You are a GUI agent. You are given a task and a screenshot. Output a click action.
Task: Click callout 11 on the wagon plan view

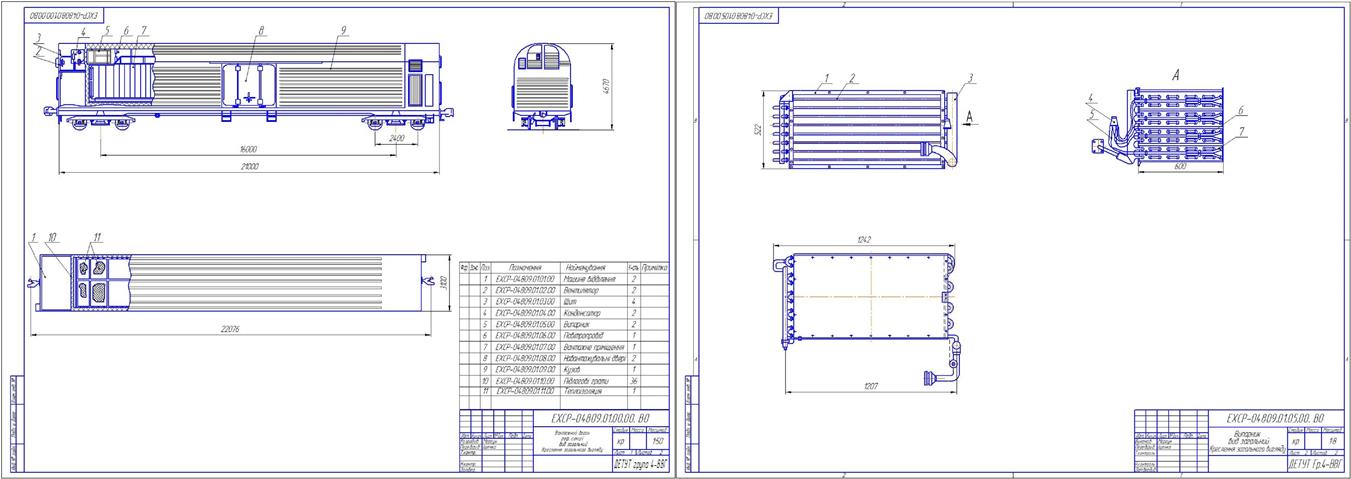pos(95,237)
